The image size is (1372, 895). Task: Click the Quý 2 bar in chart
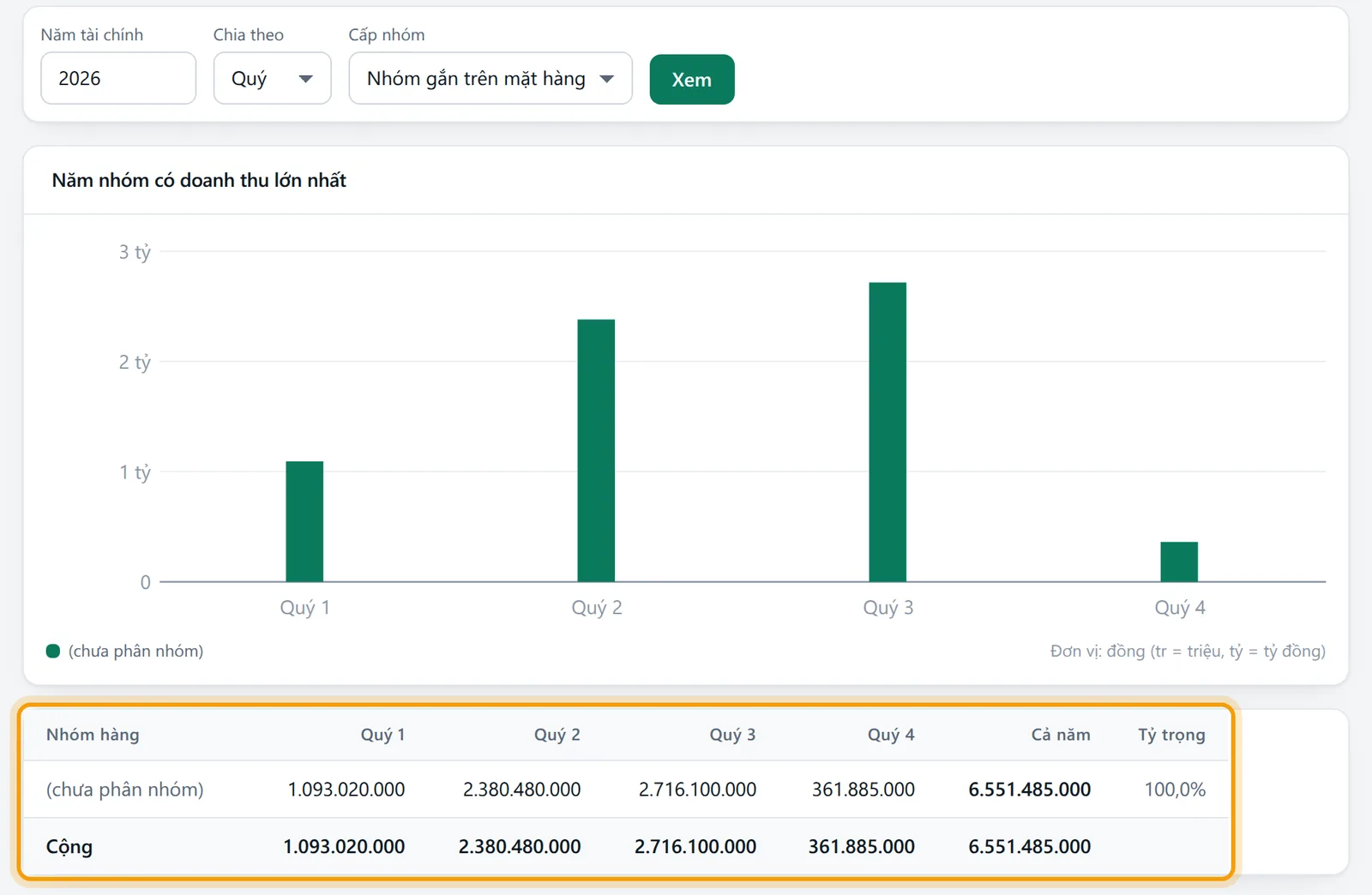tap(596, 450)
